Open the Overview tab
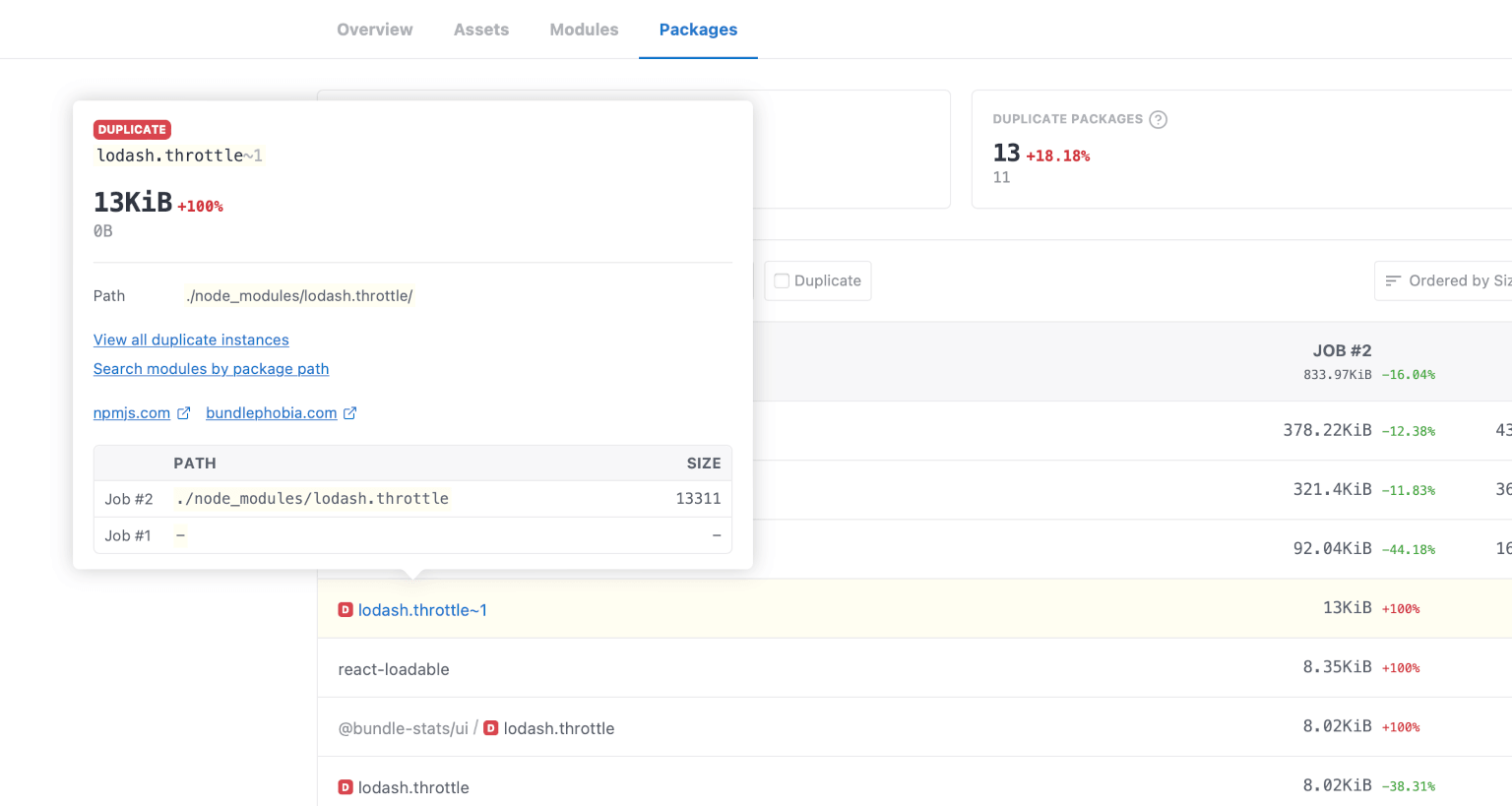The width and height of the screenshot is (1512, 806). coord(374,30)
